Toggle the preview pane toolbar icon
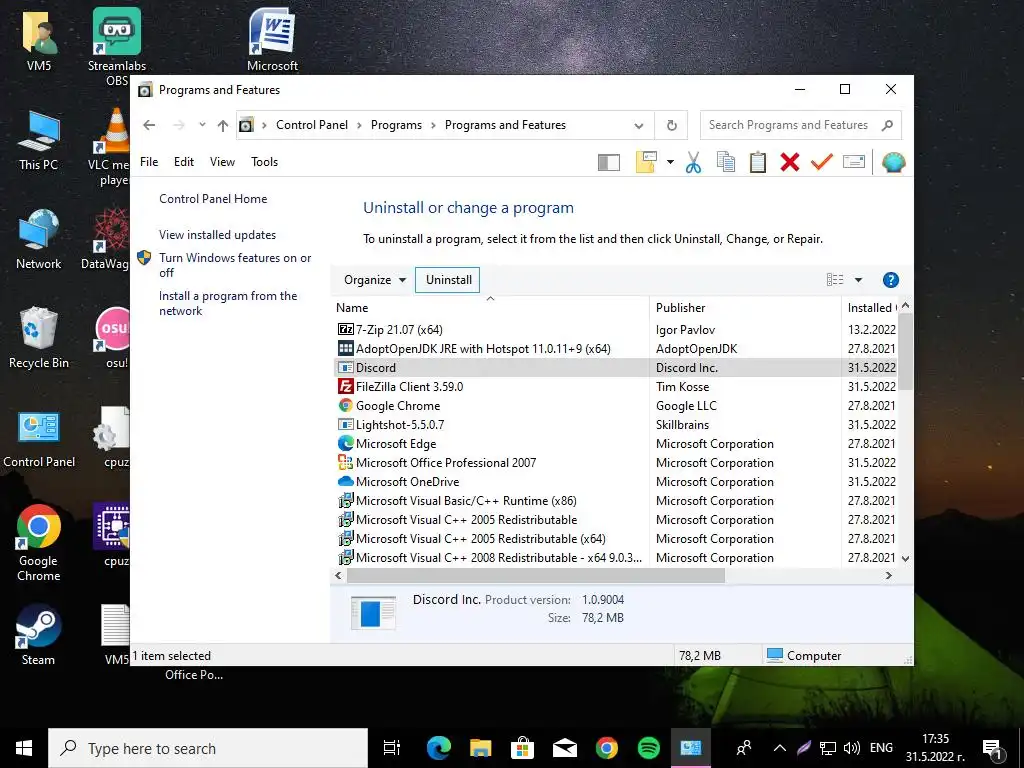 609,163
